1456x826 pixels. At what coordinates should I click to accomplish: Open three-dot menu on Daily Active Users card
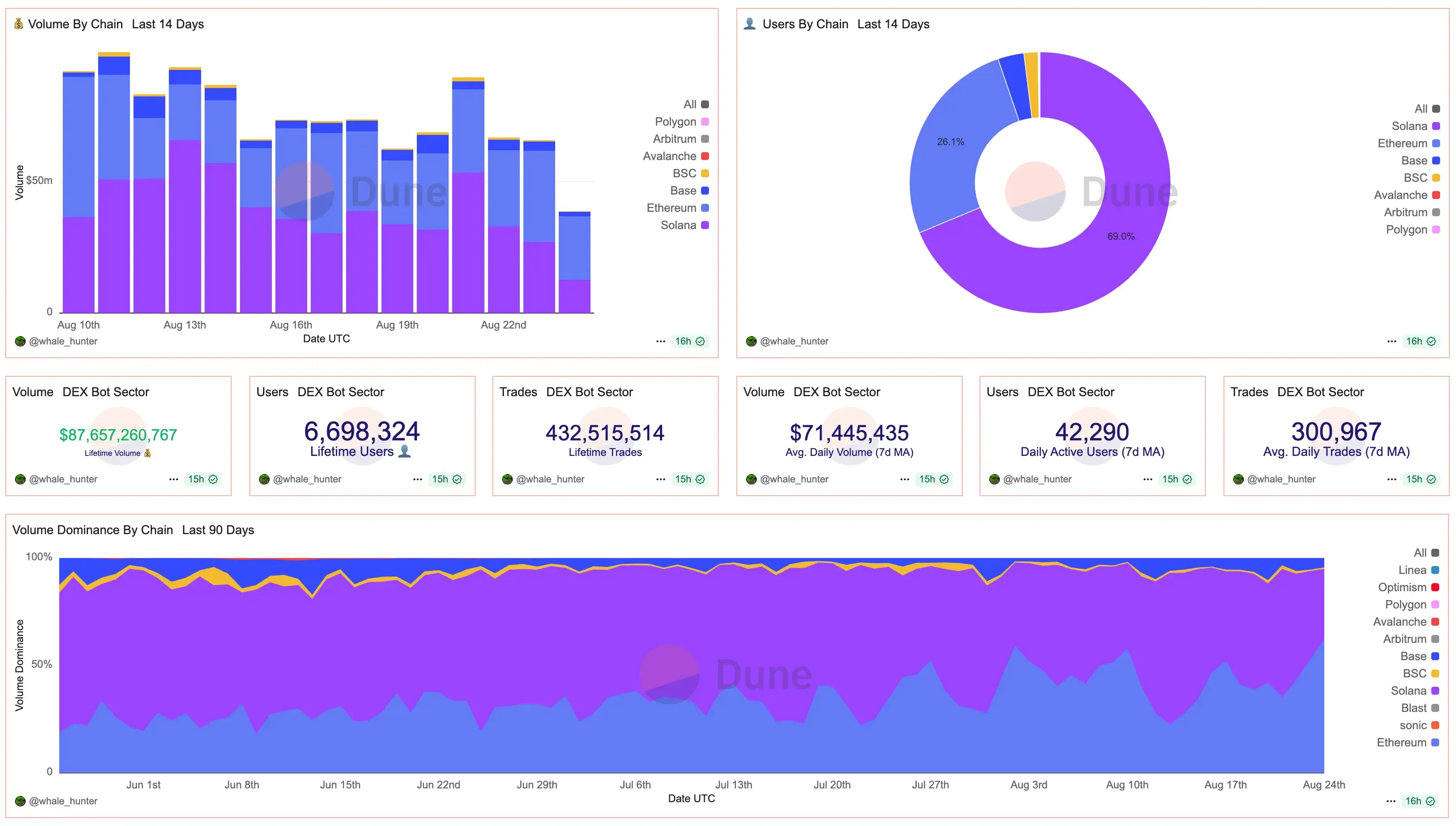(x=1147, y=479)
